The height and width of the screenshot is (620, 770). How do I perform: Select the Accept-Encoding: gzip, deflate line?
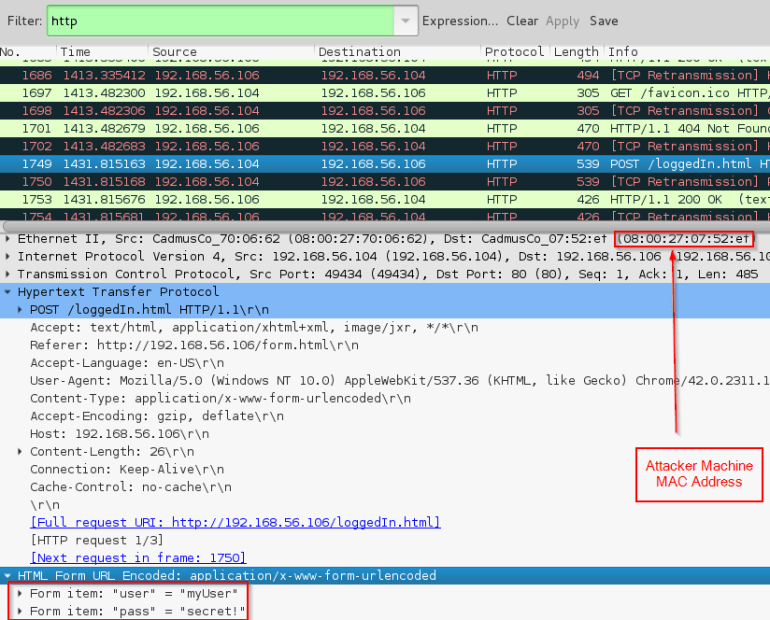[157, 416]
